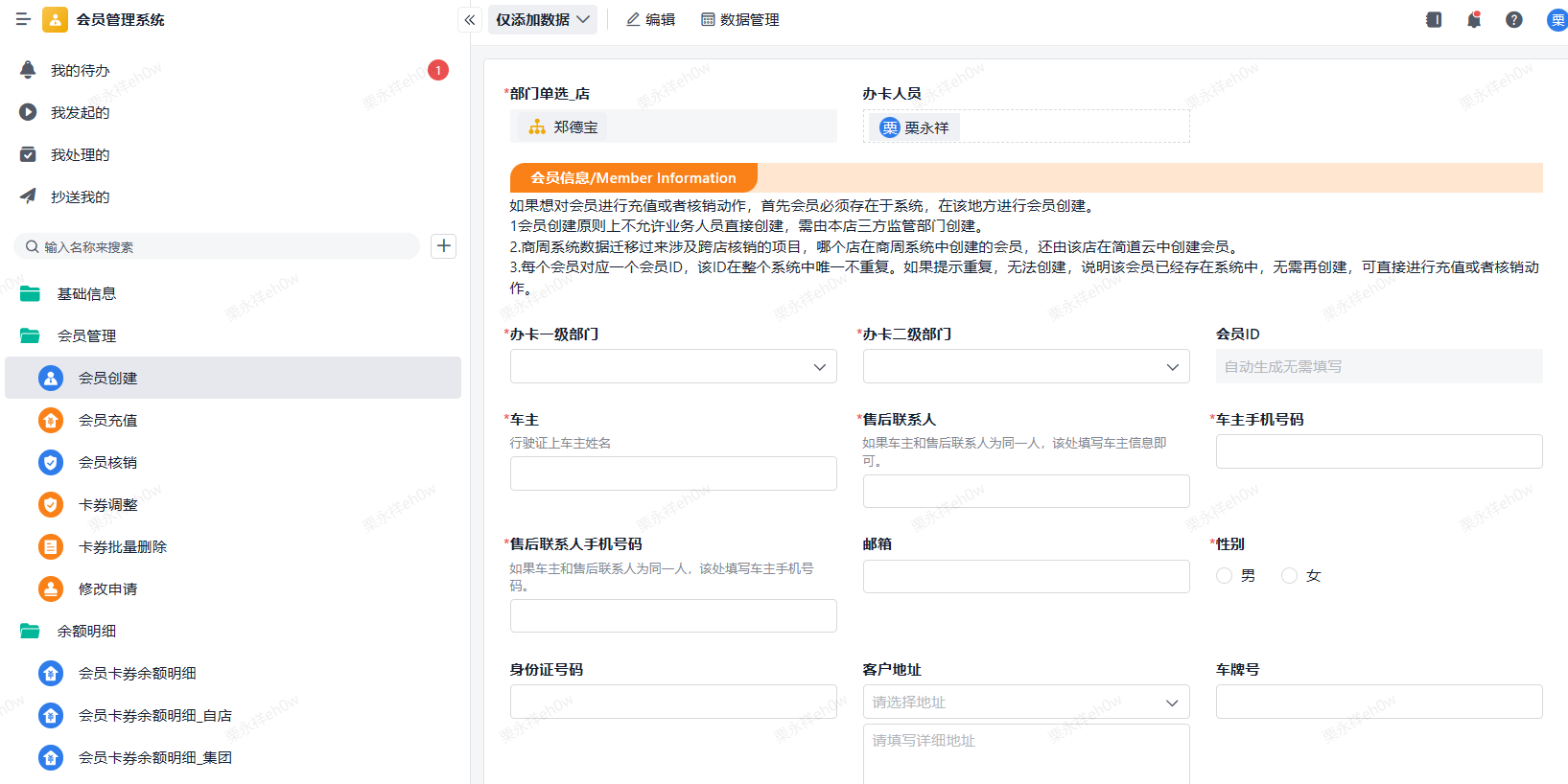Click the help question mark icon
Viewport: 1568px width, 784px height.
[1513, 19]
